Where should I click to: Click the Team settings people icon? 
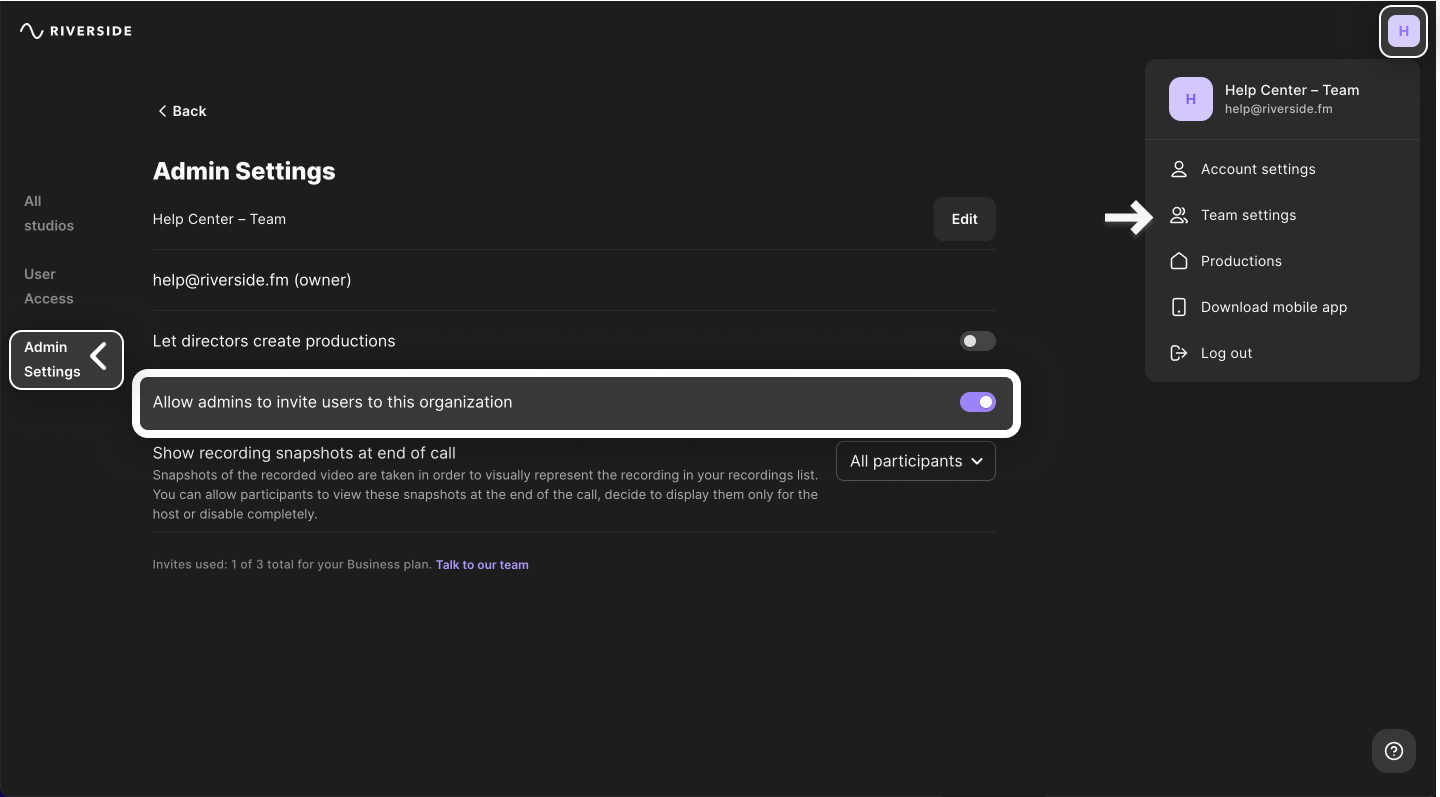(1179, 215)
